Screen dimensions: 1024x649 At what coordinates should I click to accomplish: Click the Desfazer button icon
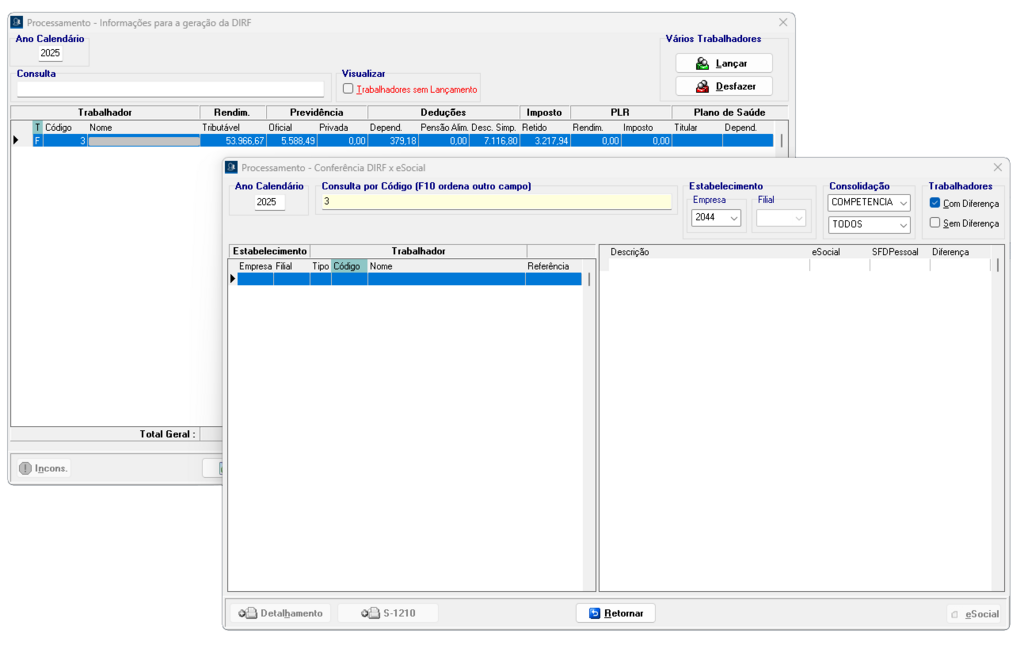point(703,86)
